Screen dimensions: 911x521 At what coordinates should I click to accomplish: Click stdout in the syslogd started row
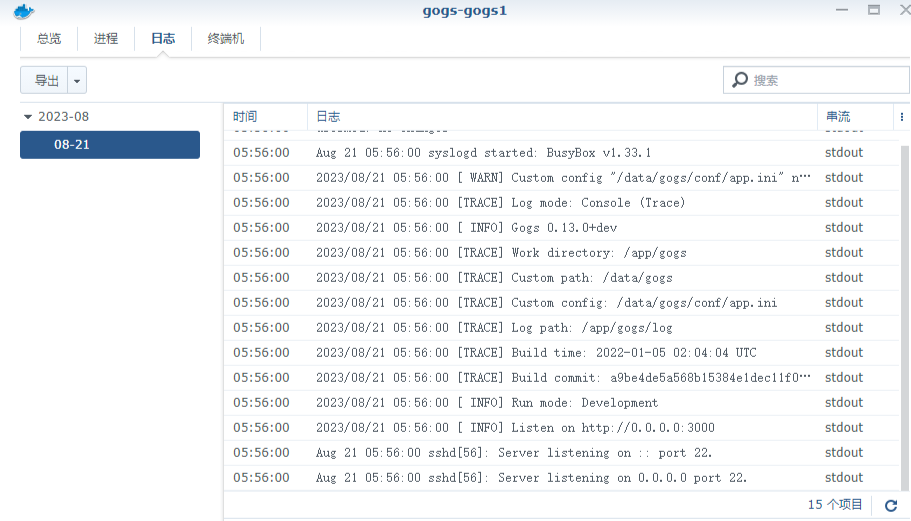point(844,153)
